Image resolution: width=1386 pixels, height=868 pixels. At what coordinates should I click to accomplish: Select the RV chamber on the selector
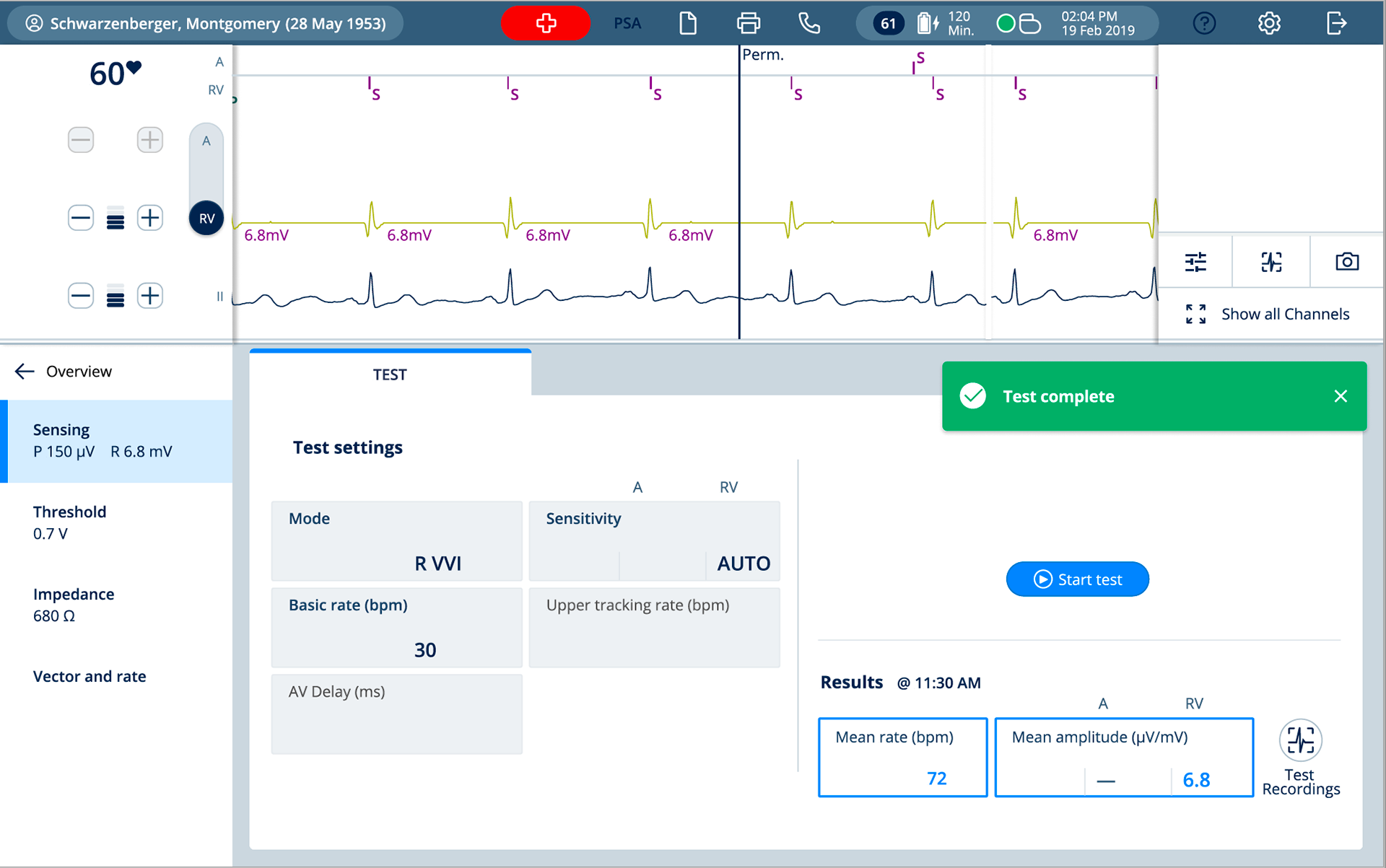tap(206, 218)
